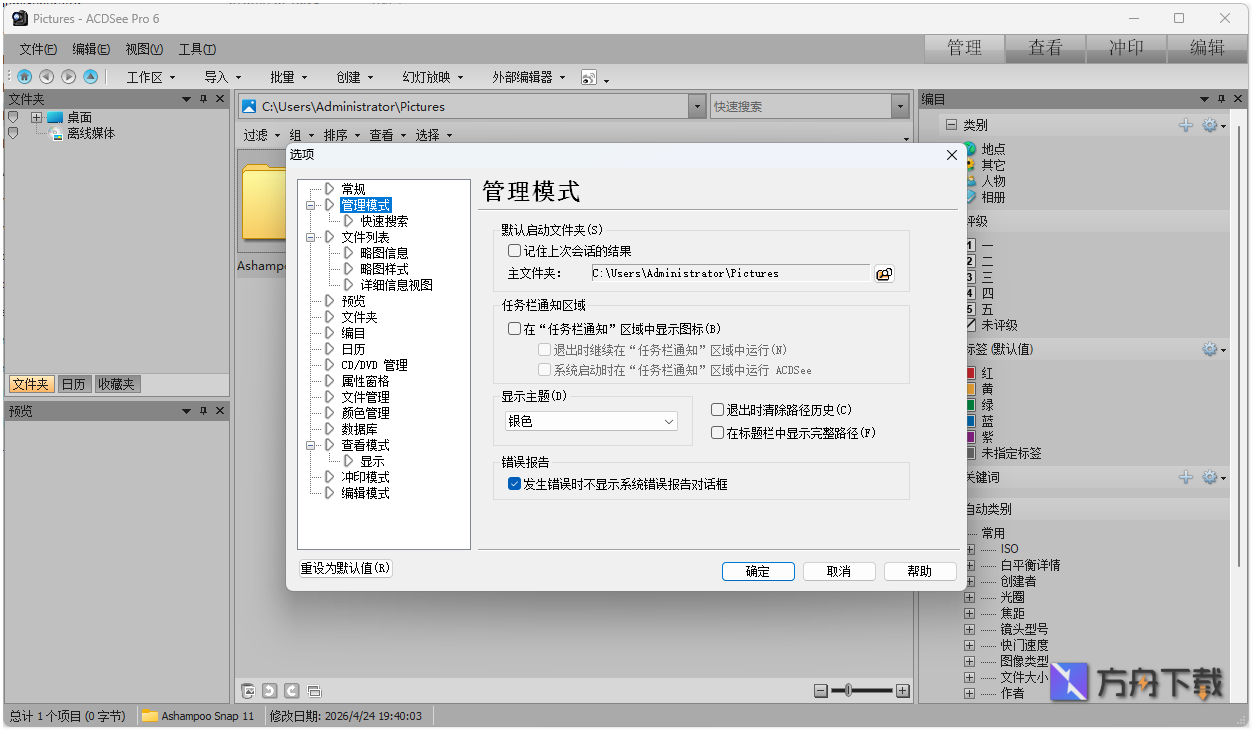Click the browse folder icon next to 主文件夹 path
The height and width of the screenshot is (731, 1253).
coord(883,273)
